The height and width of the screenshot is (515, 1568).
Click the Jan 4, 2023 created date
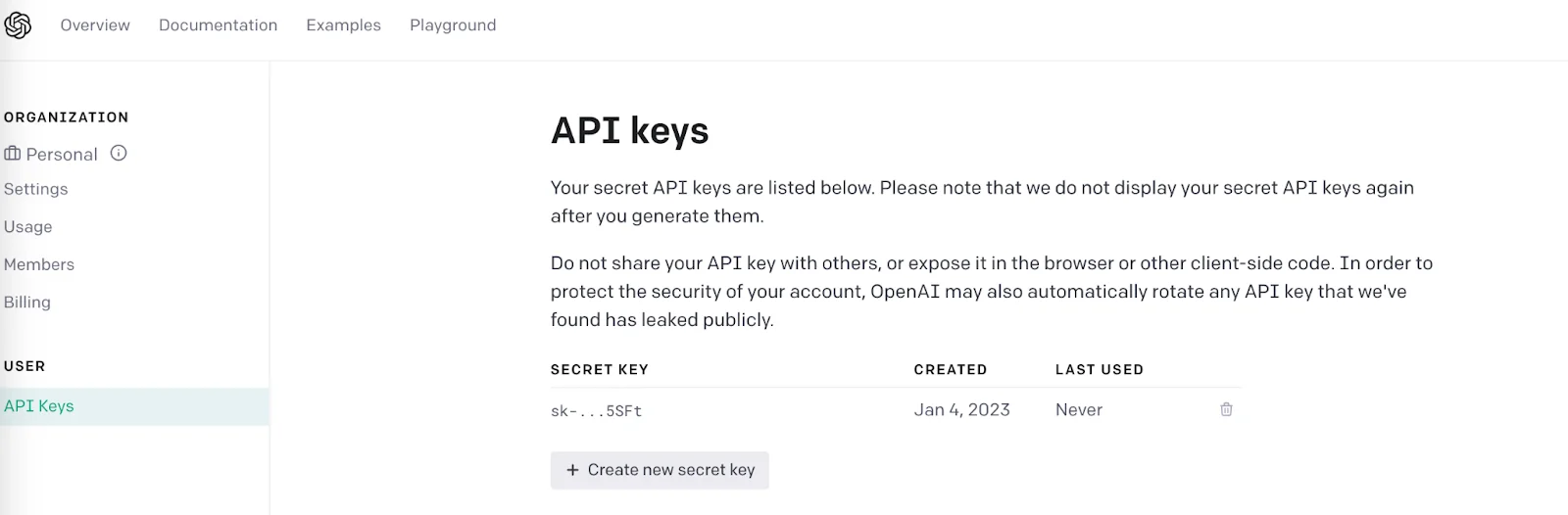click(961, 410)
